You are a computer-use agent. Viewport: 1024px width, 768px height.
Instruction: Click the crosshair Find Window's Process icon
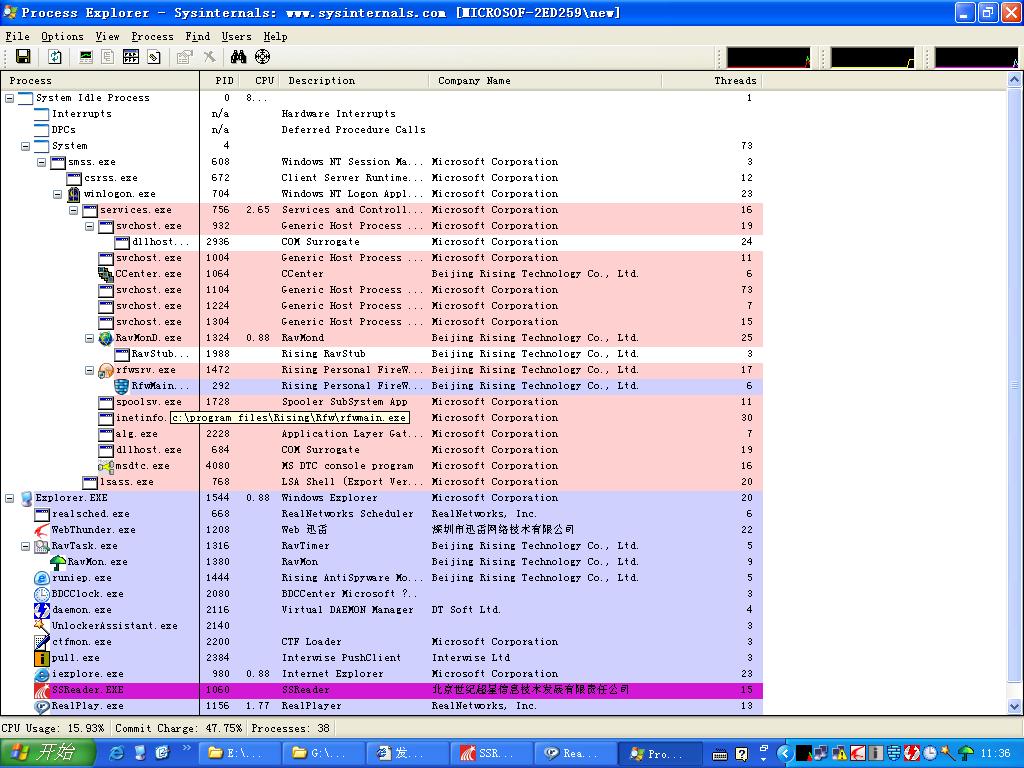pos(262,57)
